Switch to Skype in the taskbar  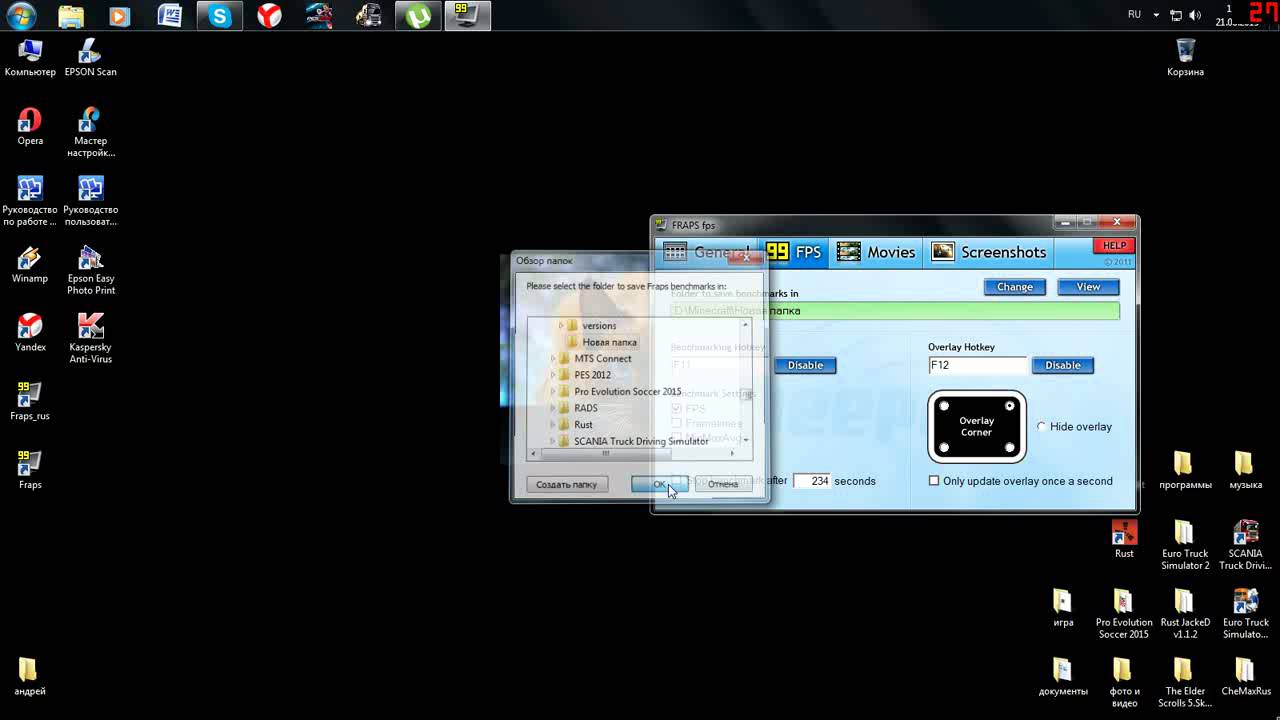tap(219, 16)
